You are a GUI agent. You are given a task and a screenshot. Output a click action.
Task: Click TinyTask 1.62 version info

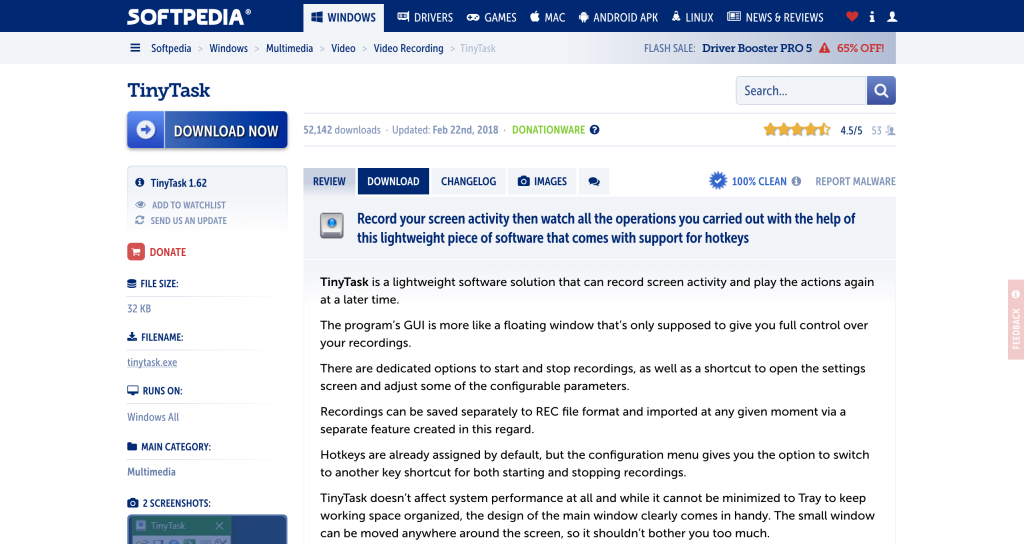point(178,183)
